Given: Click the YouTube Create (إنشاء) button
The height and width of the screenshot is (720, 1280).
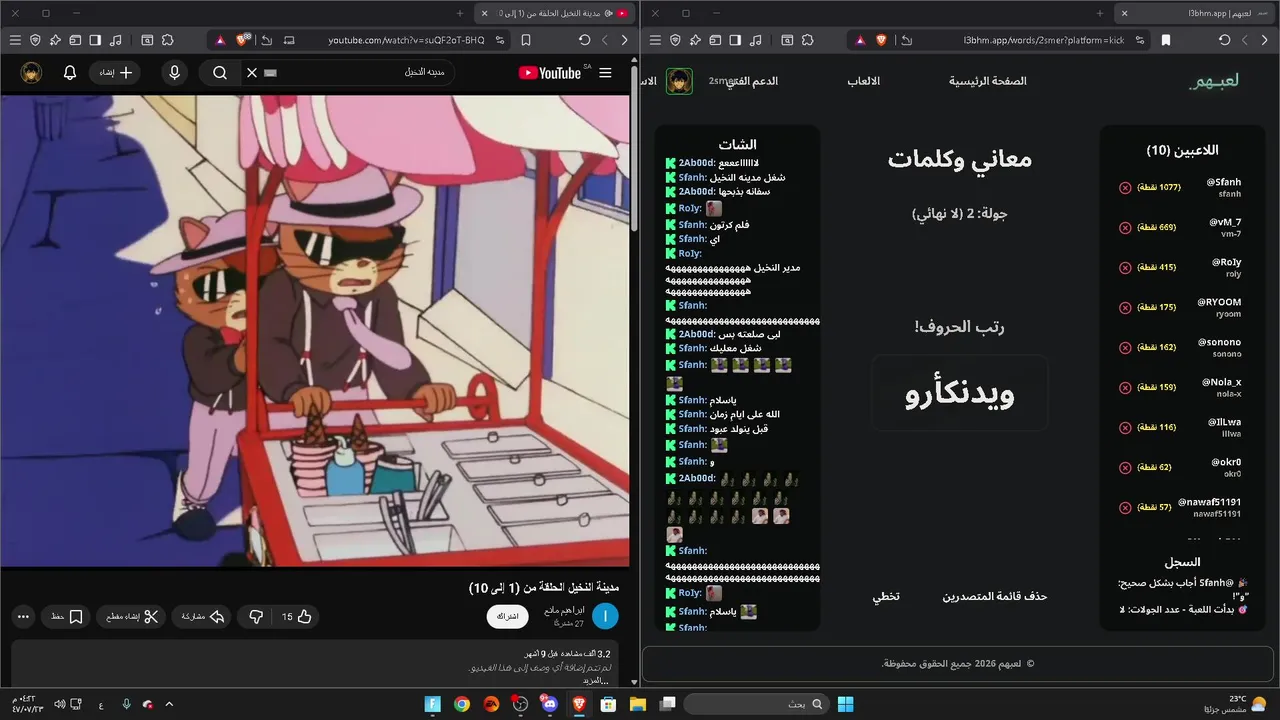Looking at the screenshot, I should click(116, 73).
